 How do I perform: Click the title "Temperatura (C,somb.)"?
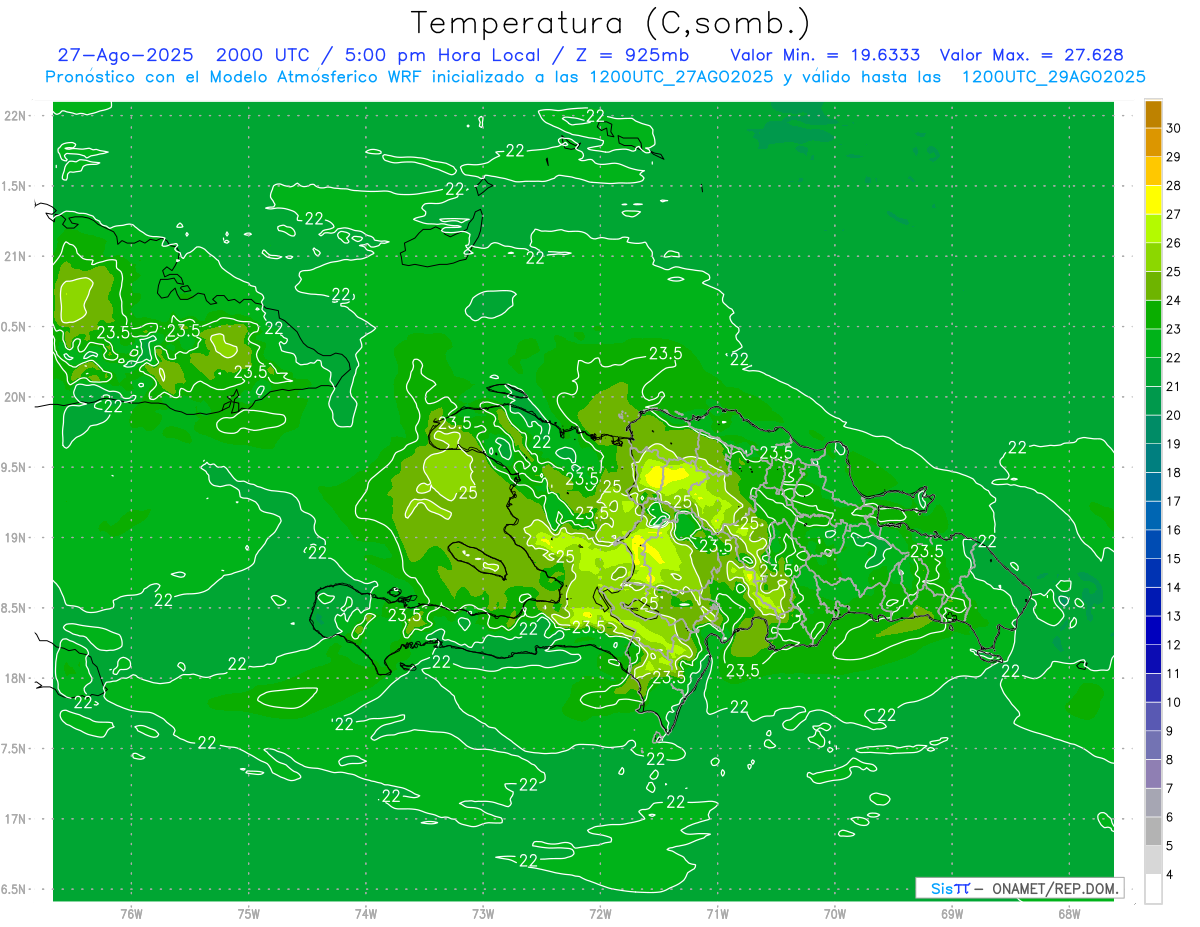[610, 24]
